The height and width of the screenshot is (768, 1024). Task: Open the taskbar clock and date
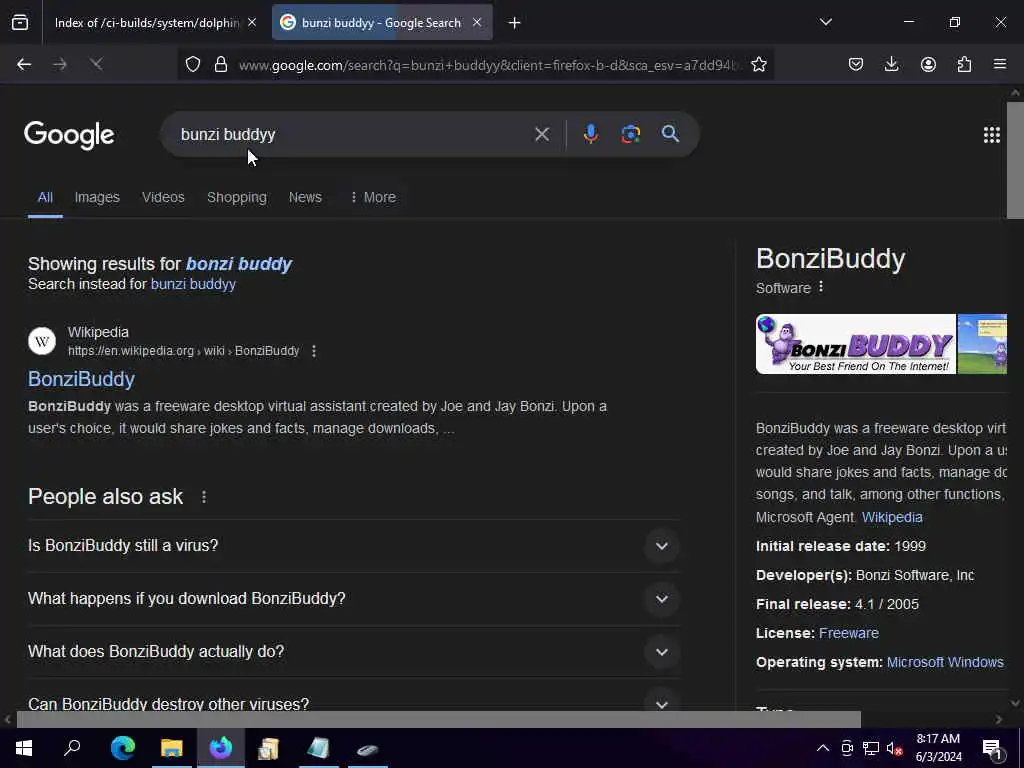(x=938, y=748)
